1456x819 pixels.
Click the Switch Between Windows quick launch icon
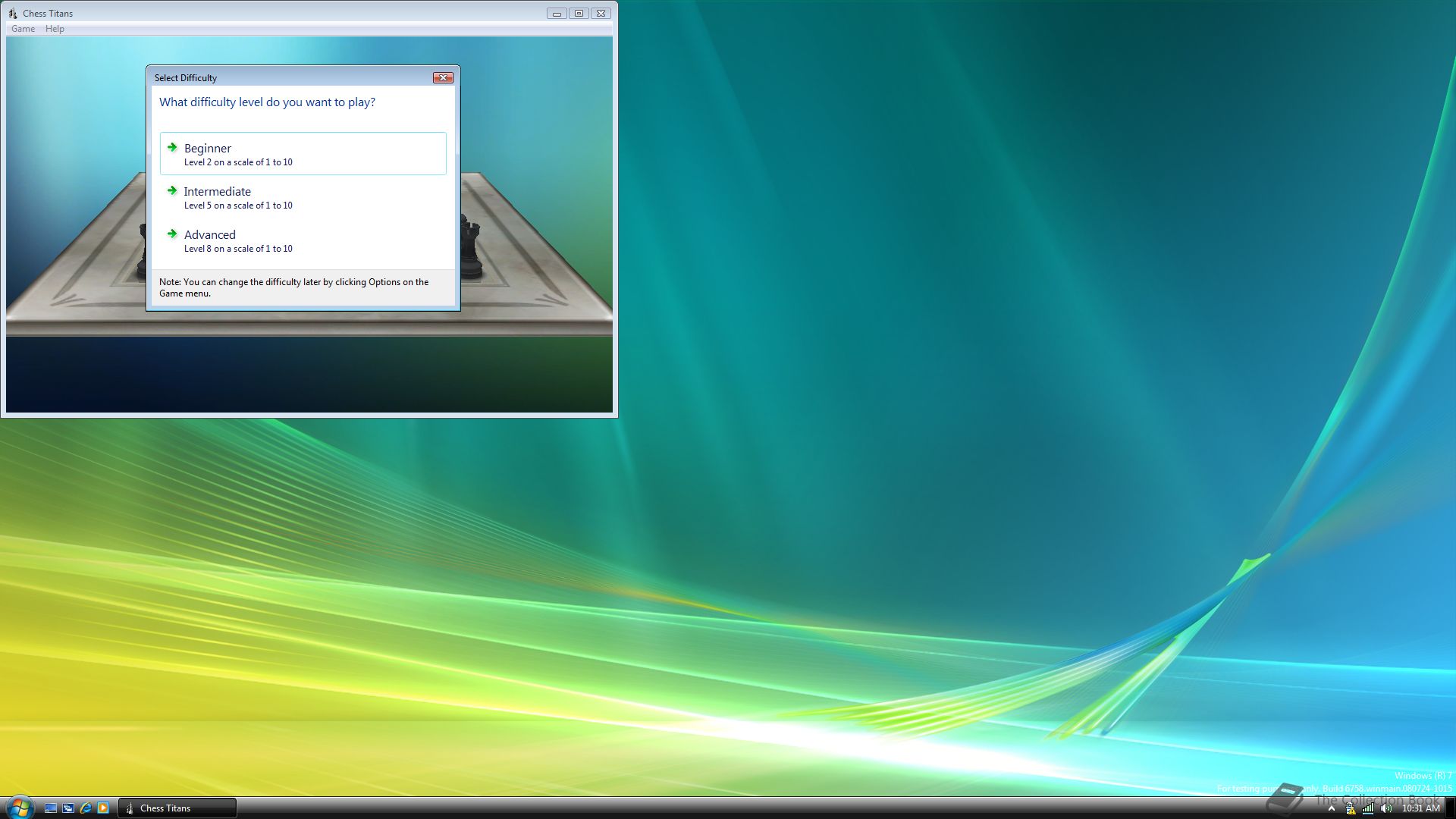tap(68, 808)
